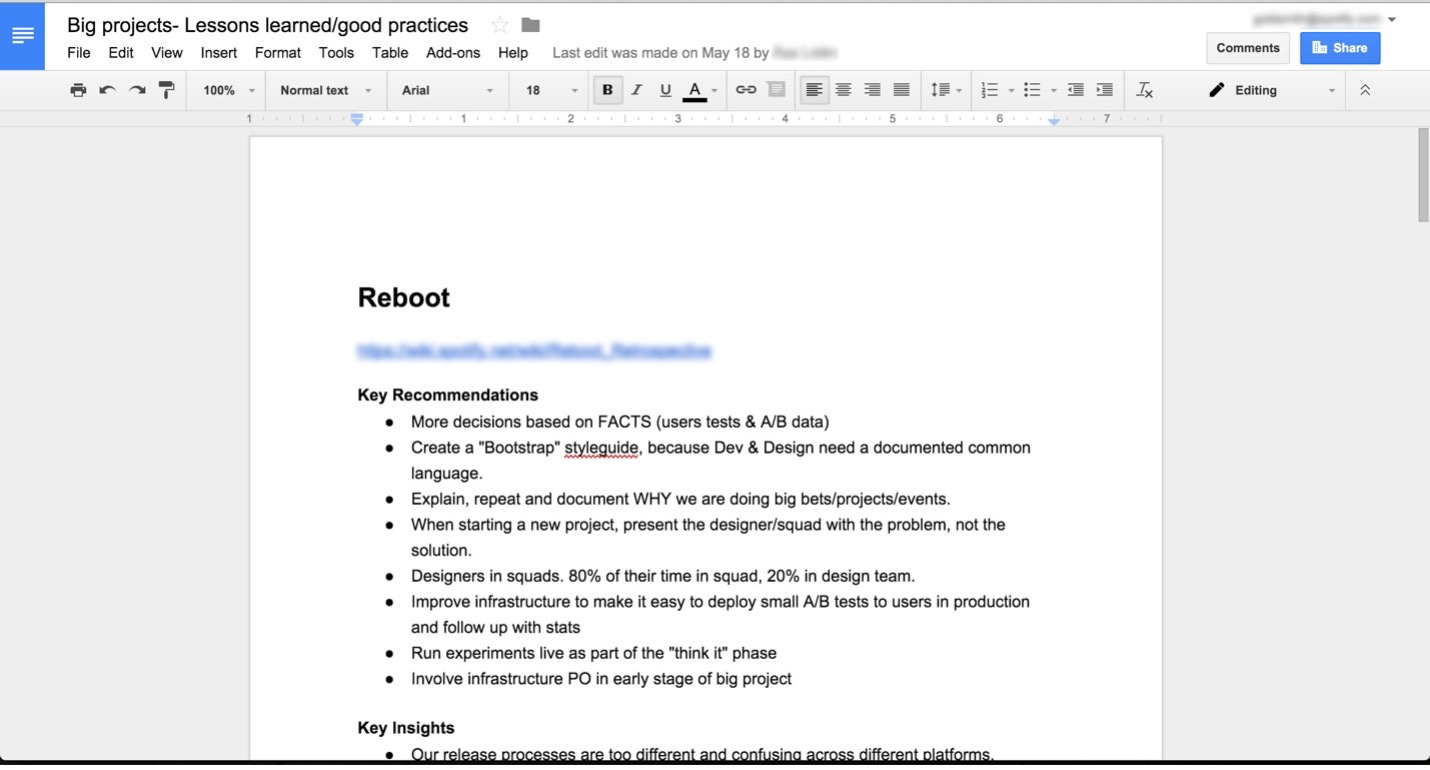
Task: Align text left
Action: coord(815,90)
